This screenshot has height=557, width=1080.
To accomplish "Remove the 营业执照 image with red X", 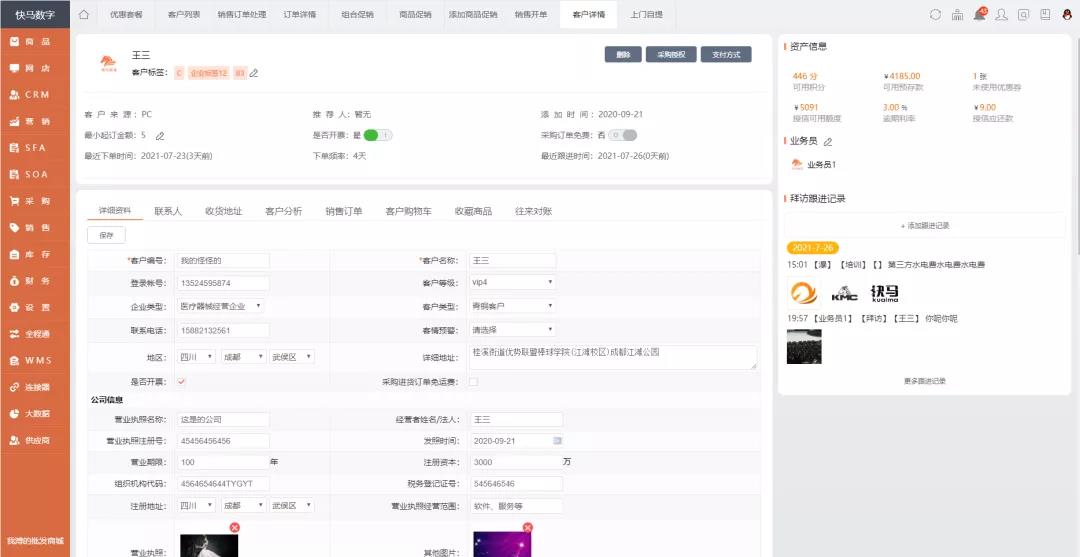I will click(235, 527).
